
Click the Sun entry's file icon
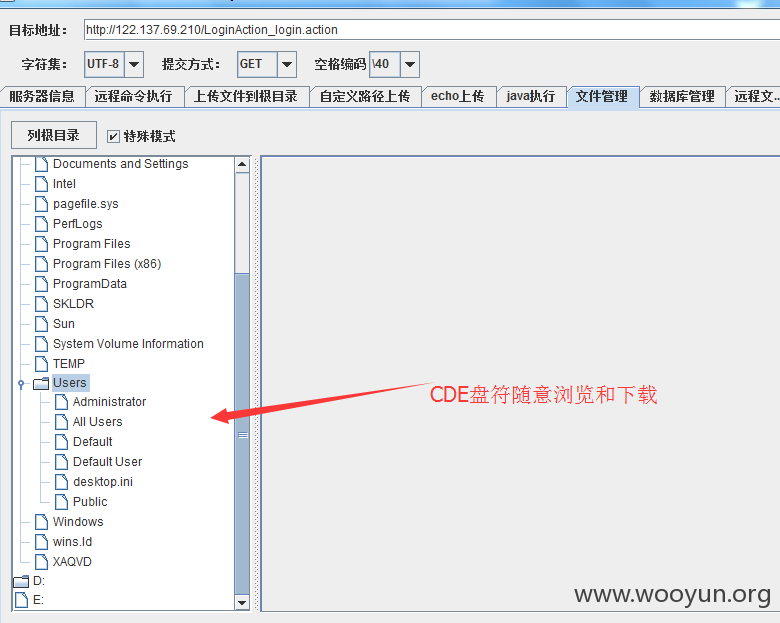click(42, 323)
